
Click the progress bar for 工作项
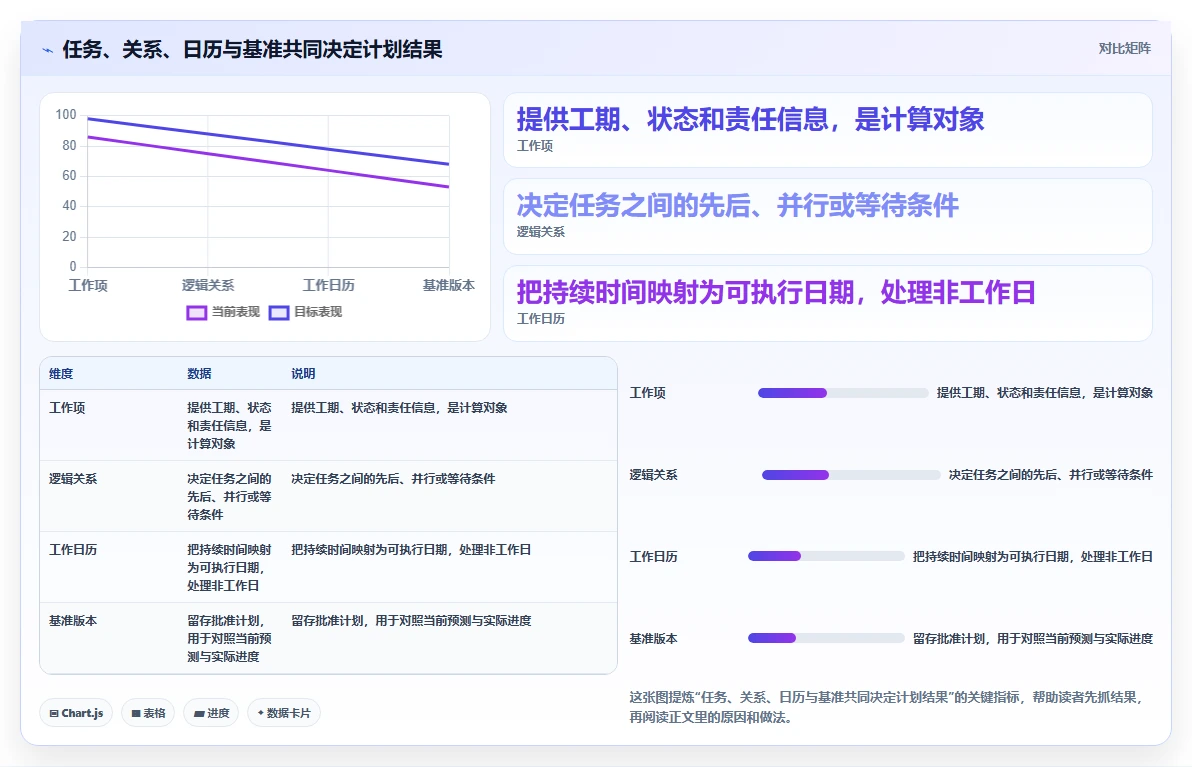842,393
